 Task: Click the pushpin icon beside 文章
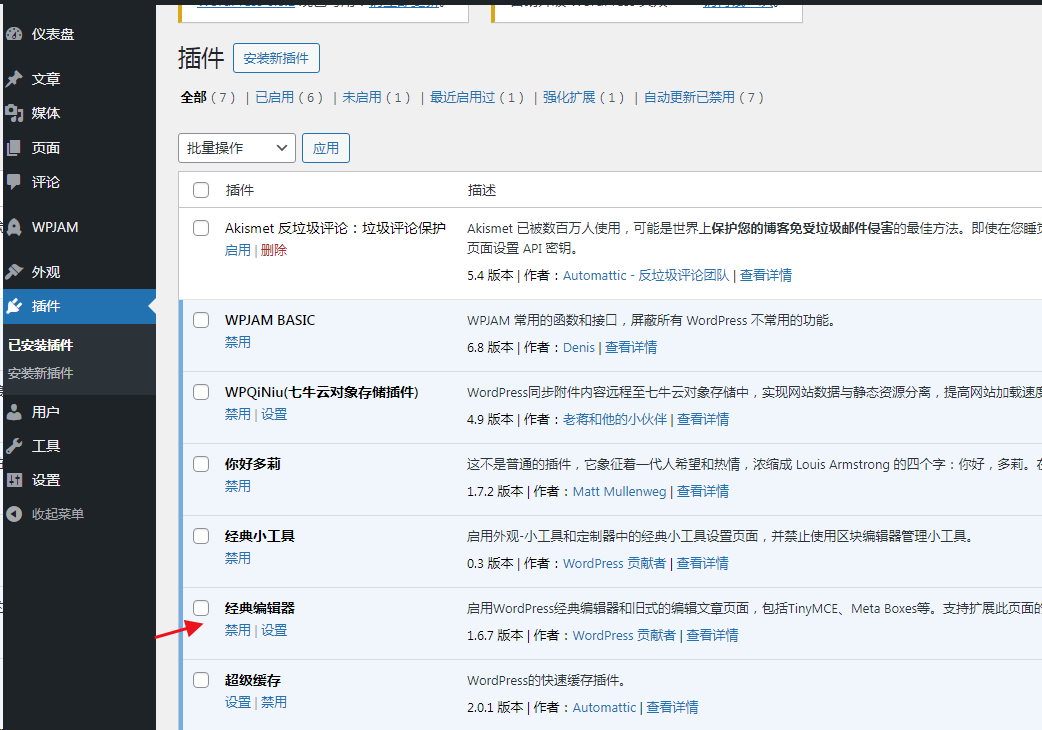tap(14, 79)
